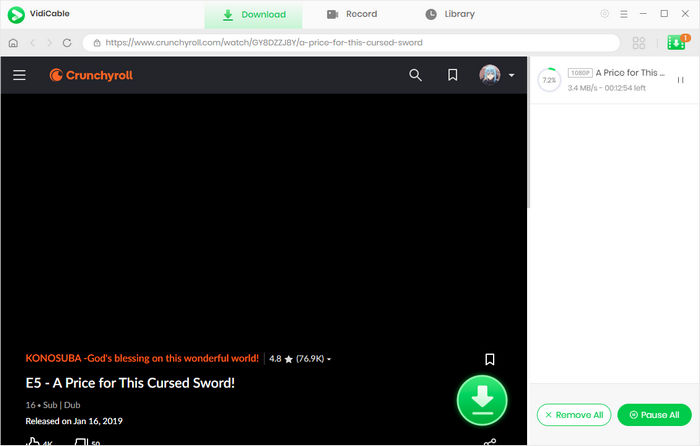The height and width of the screenshot is (446, 700).
Task: Open the Library tab
Action: [x=450, y=14]
